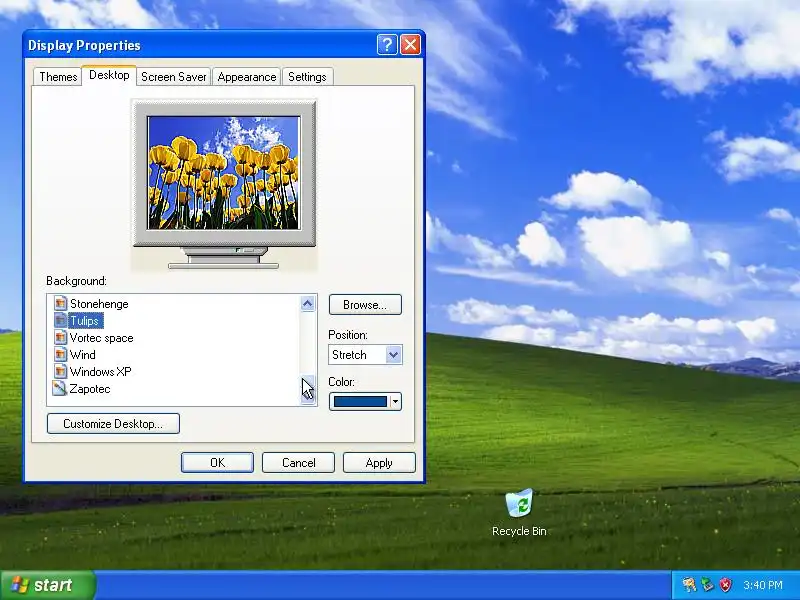This screenshot has height=600, width=800.
Task: Open the Screen Saver tab
Action: pyautogui.click(x=173, y=77)
